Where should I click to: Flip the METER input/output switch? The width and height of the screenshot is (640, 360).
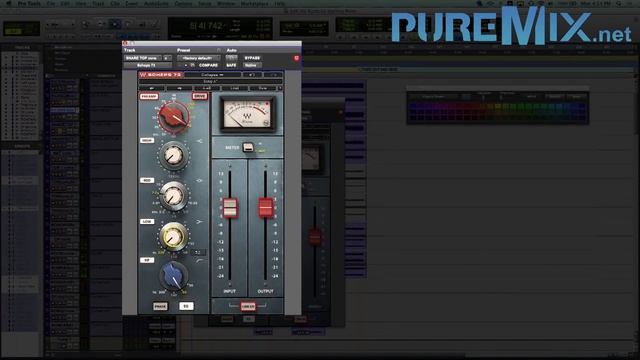(x=248, y=147)
